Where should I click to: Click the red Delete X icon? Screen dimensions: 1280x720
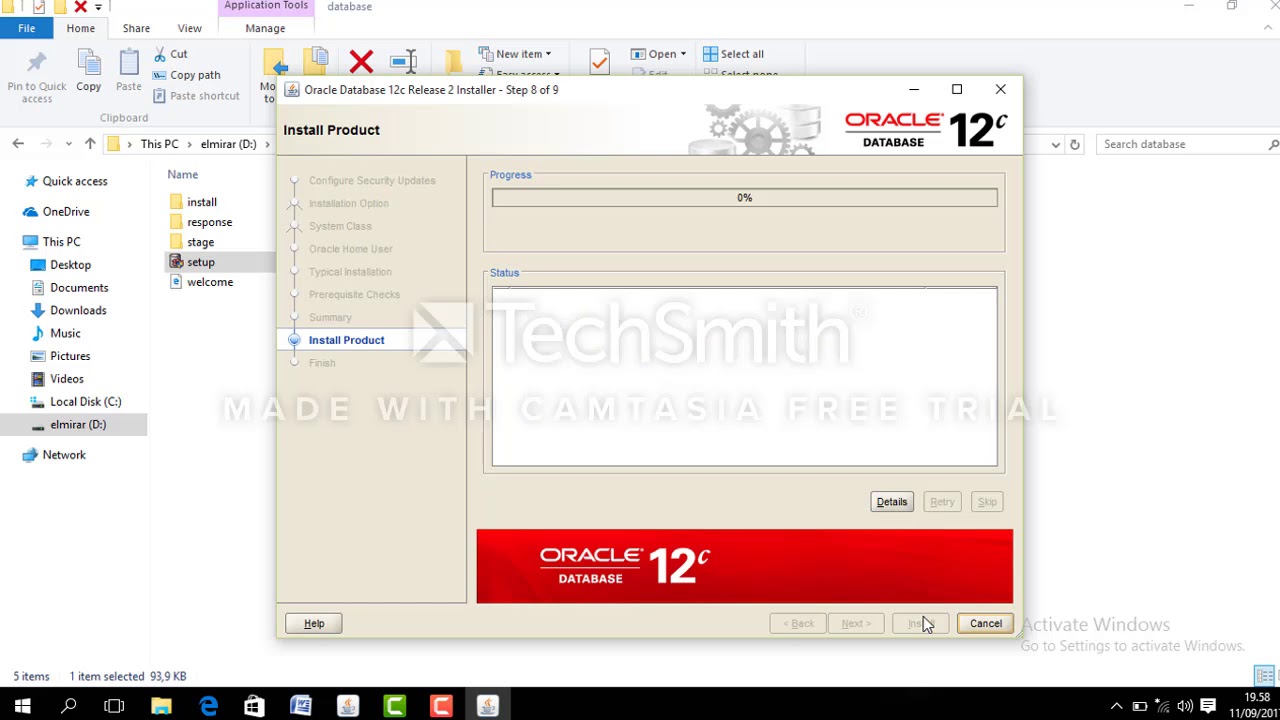(x=361, y=62)
